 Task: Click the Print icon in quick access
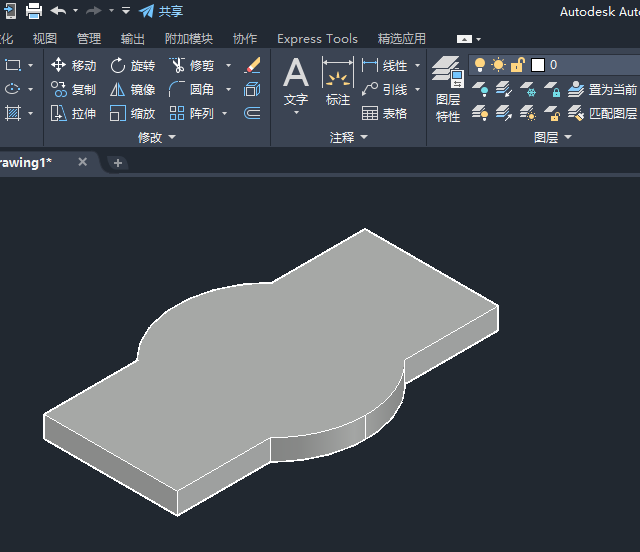pos(33,11)
